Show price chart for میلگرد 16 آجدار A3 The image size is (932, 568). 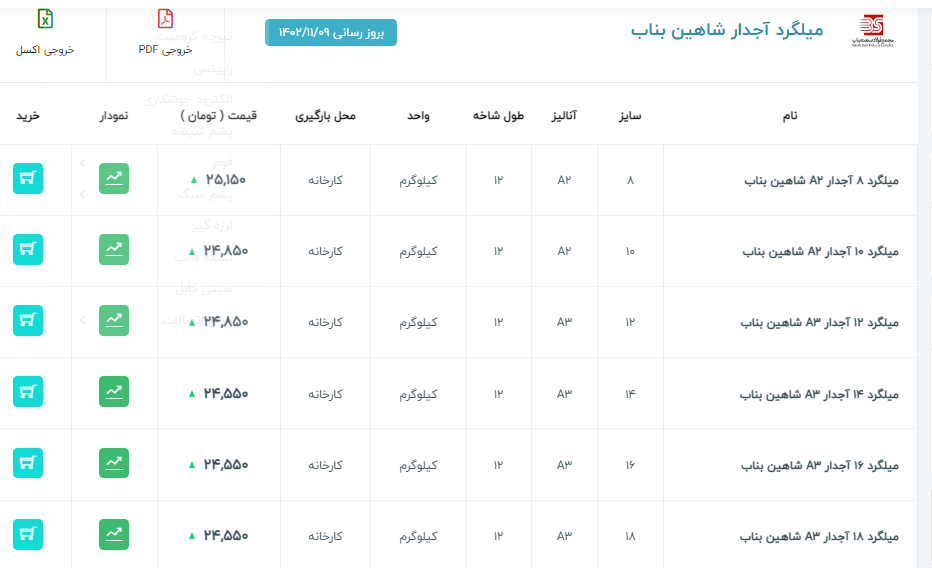[x=114, y=463]
